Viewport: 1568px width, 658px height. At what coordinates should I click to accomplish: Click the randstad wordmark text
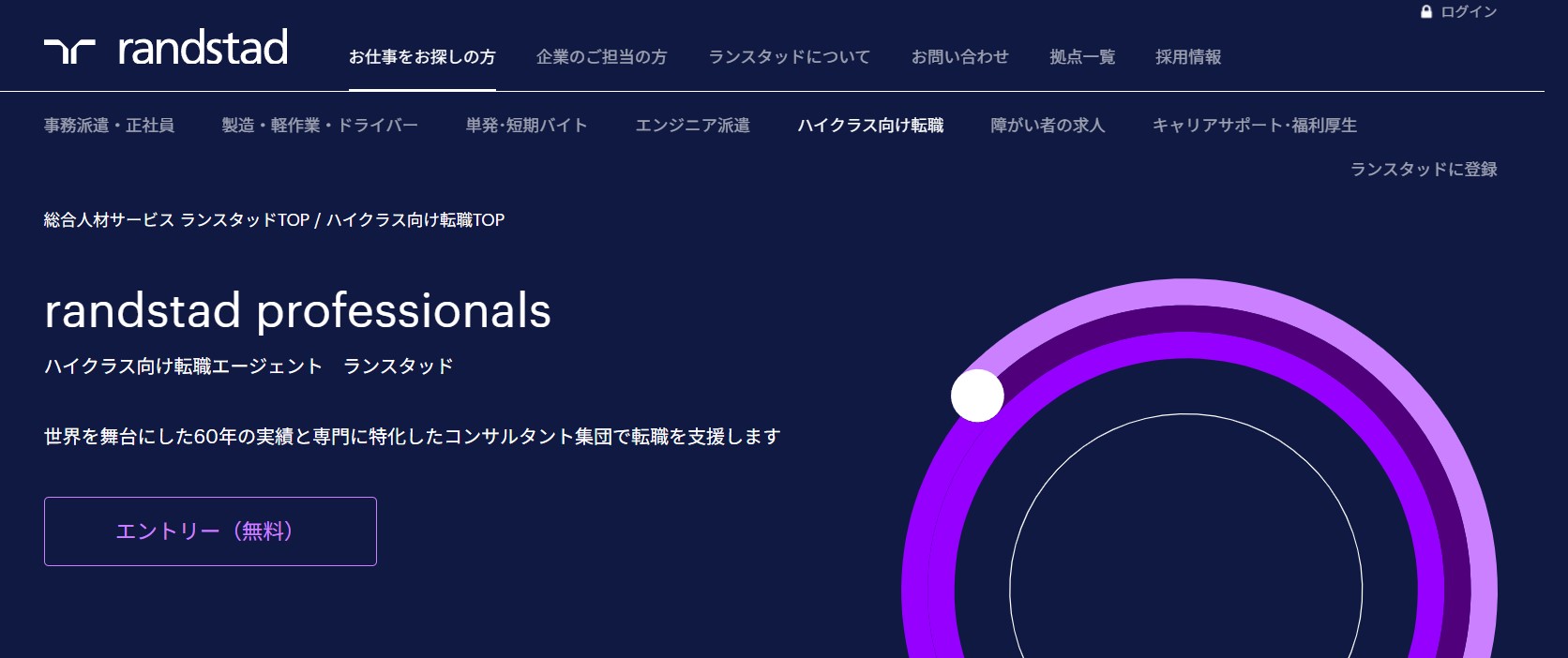pos(203,48)
